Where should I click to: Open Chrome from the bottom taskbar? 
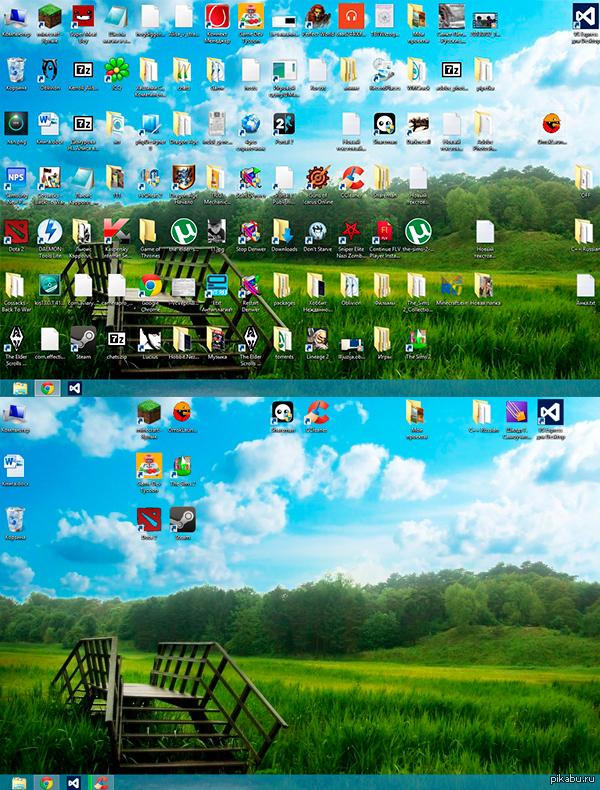pyautogui.click(x=47, y=783)
